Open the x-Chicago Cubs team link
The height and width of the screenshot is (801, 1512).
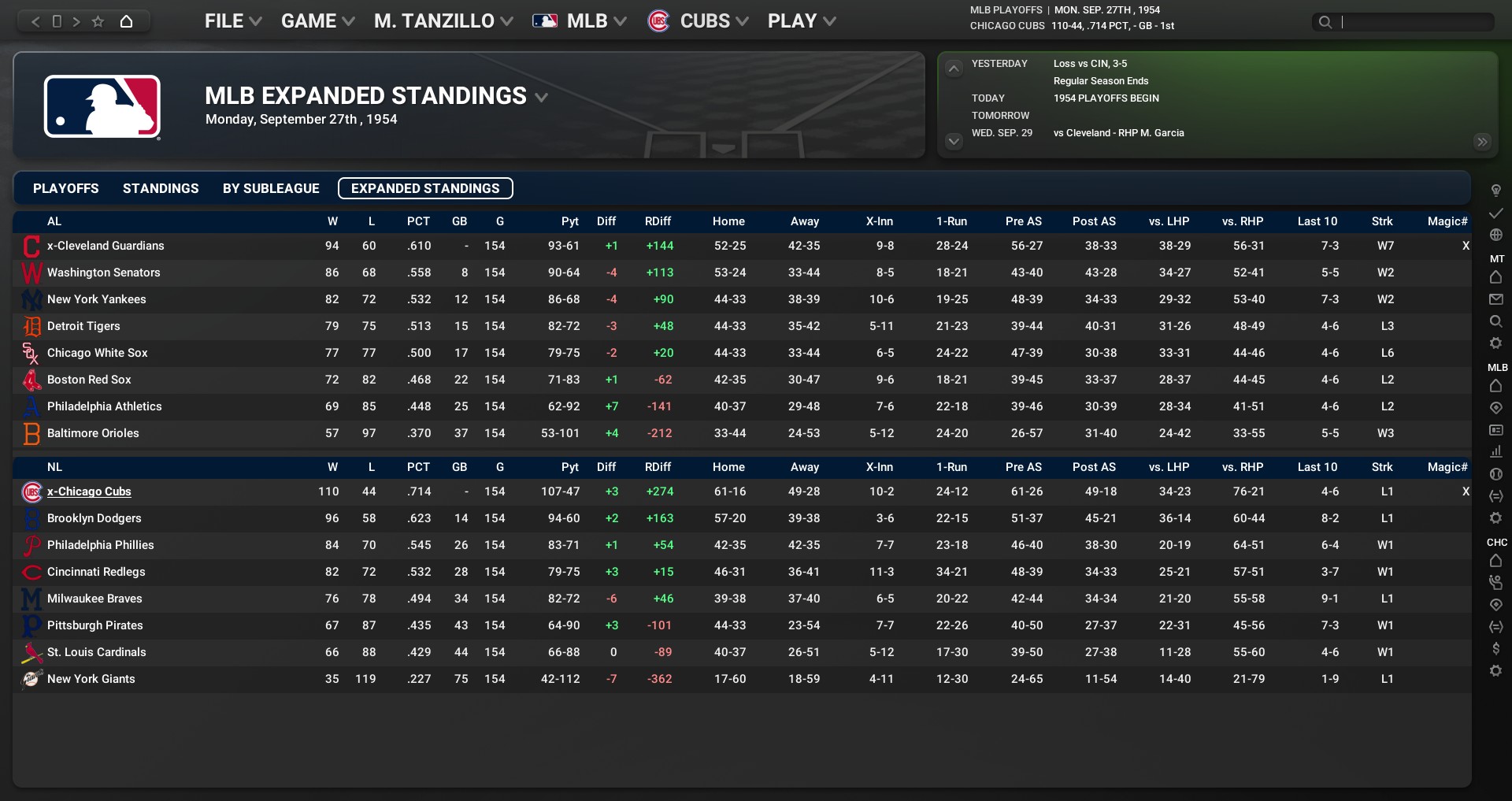(89, 491)
